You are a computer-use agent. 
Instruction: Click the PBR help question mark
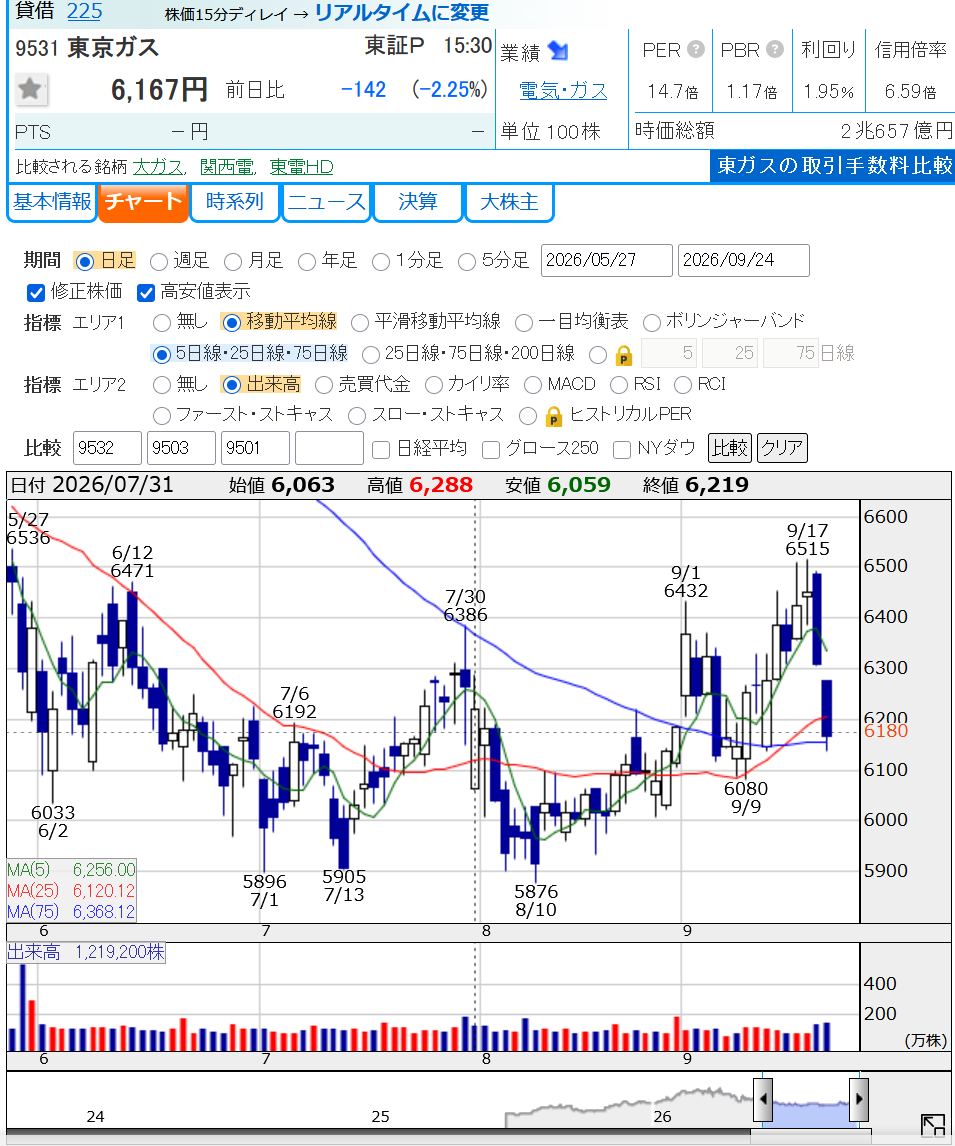coord(775,49)
